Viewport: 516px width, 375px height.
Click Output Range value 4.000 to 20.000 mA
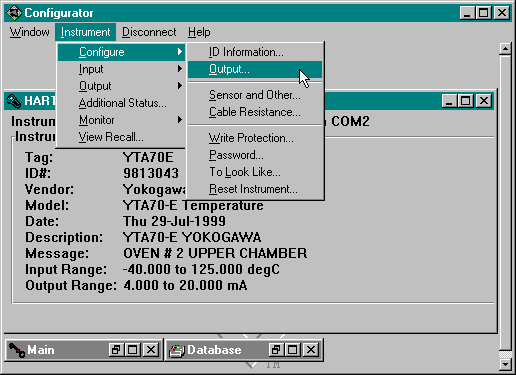point(185,285)
